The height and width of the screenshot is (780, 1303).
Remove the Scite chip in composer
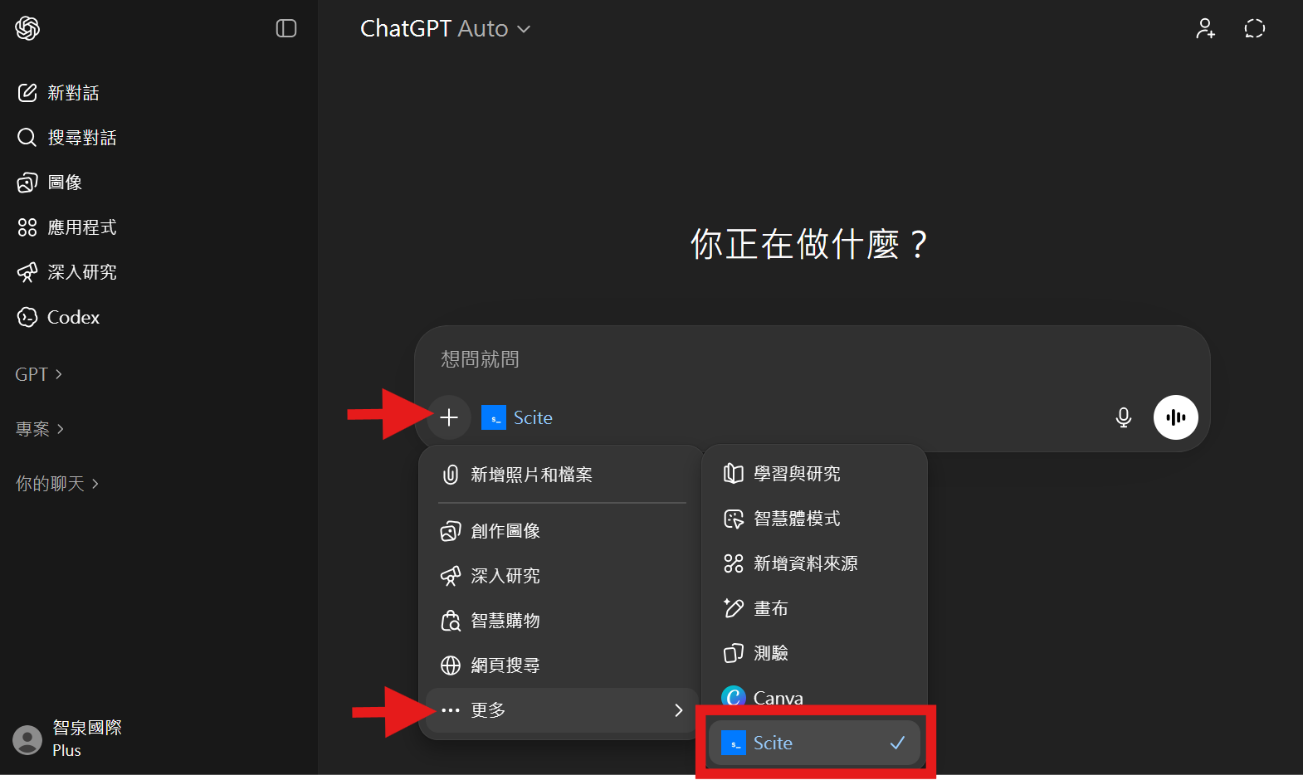pos(517,418)
